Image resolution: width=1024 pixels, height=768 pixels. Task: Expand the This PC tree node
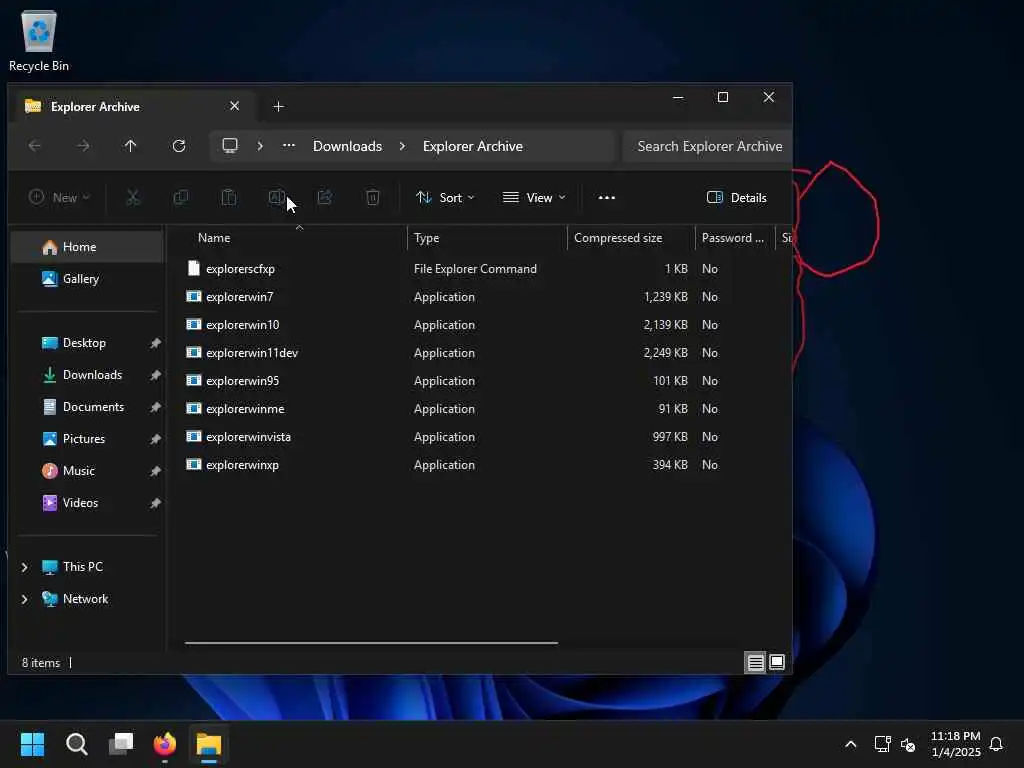[x=24, y=567]
